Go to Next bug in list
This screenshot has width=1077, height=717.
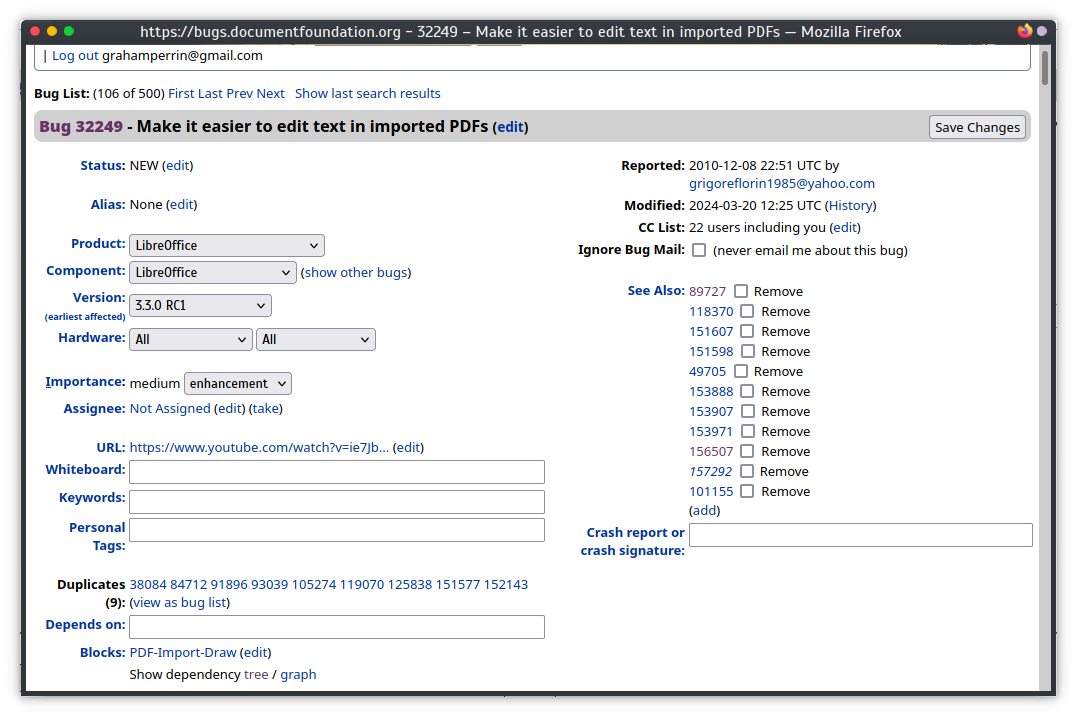[x=270, y=93]
